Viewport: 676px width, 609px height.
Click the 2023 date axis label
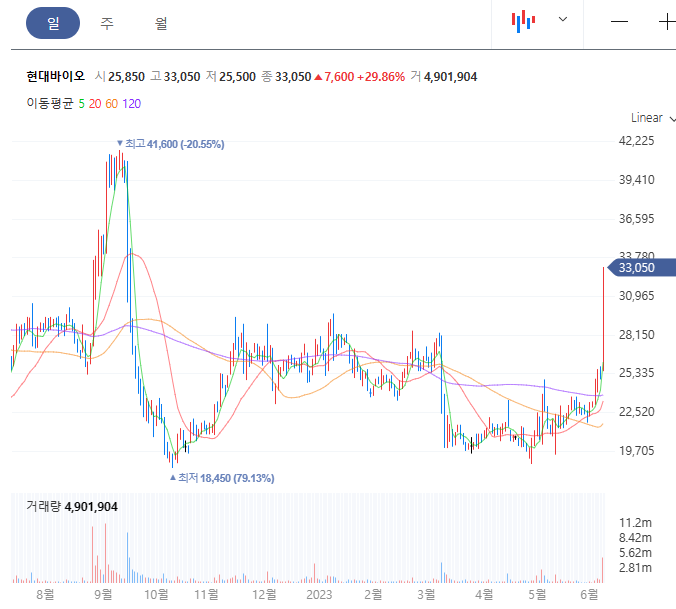(319, 595)
